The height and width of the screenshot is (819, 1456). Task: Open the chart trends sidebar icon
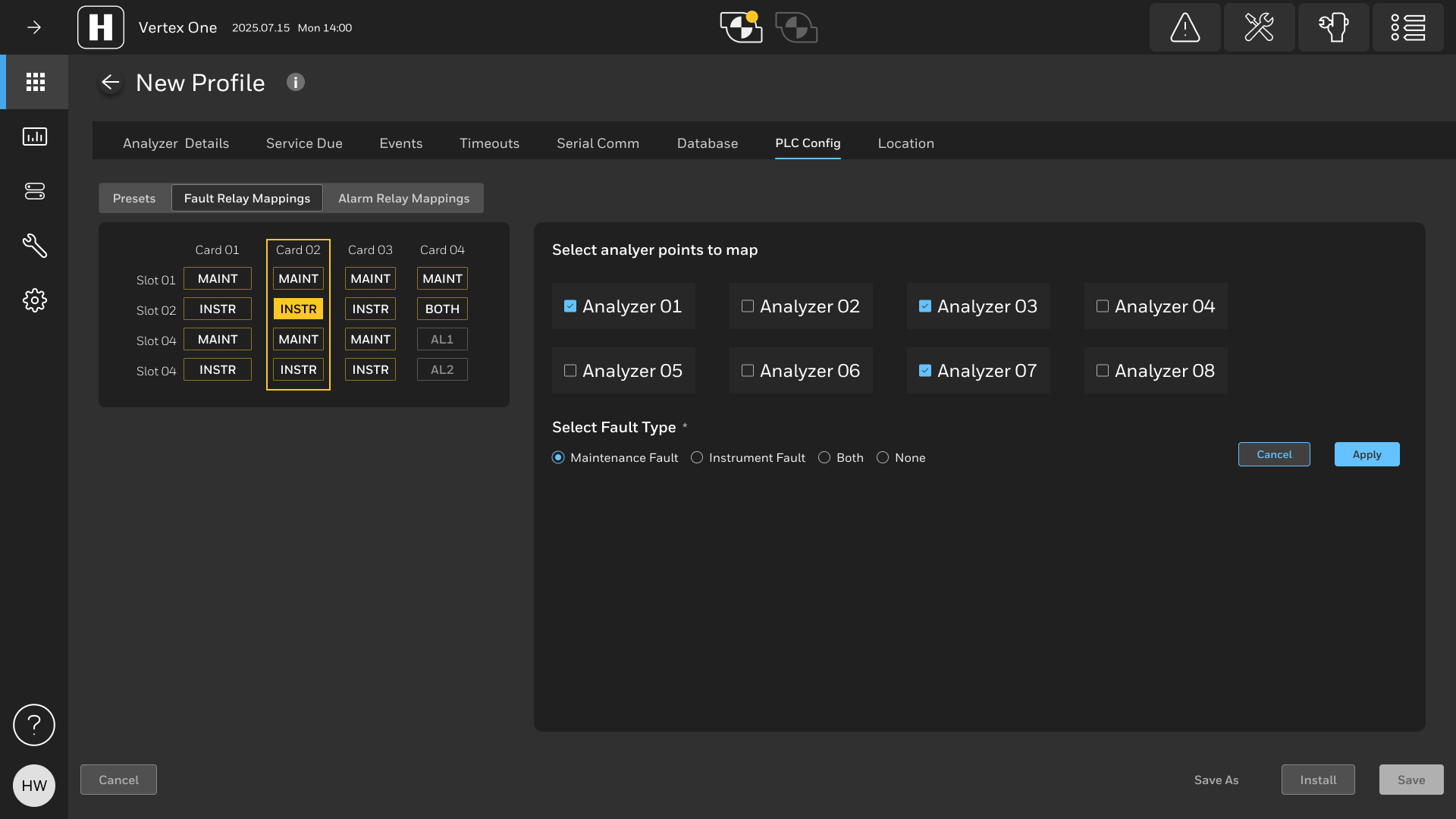pos(35,136)
